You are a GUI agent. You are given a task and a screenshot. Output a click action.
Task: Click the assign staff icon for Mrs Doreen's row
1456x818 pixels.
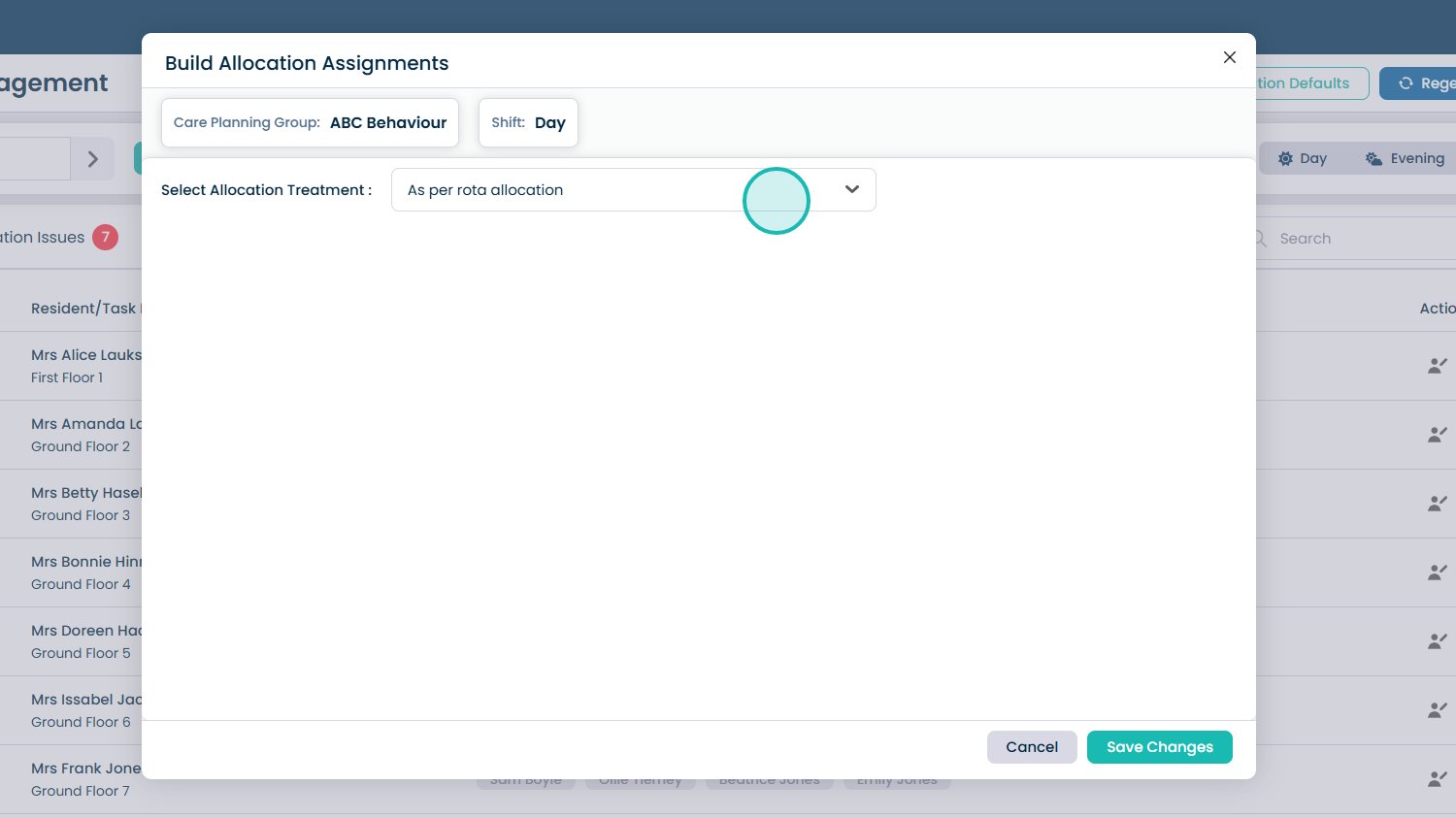pos(1438,641)
